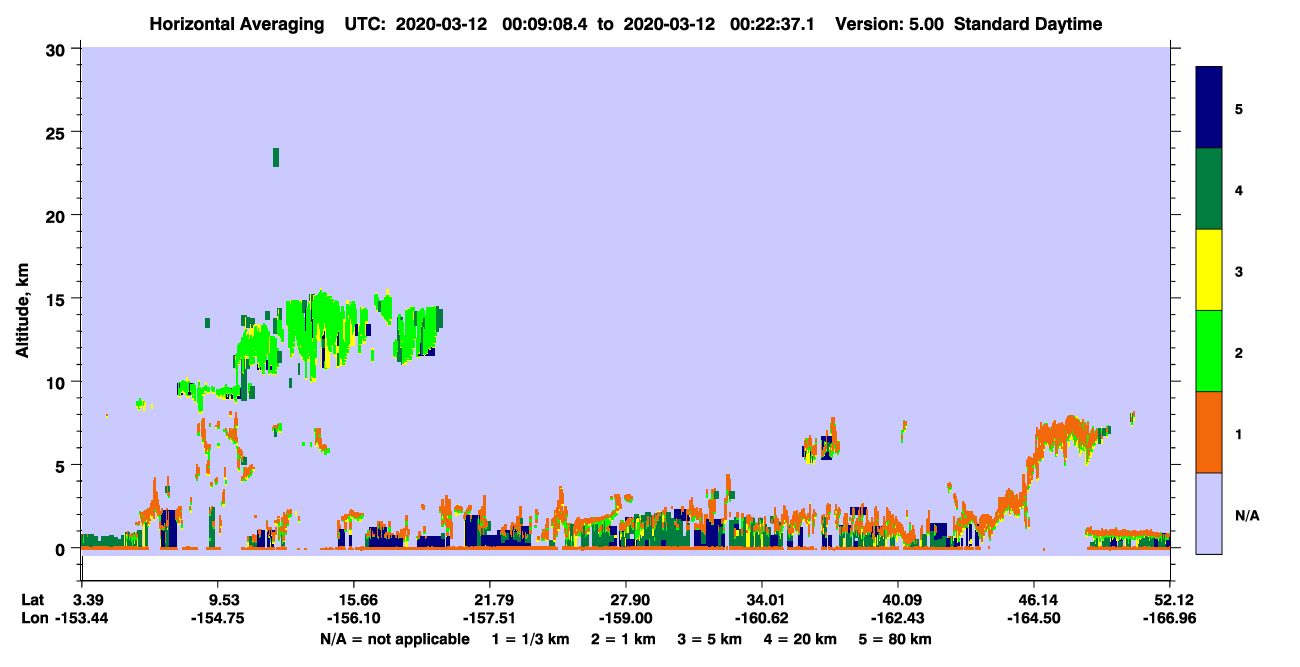
Task: Click legend entry '1 = 1/3 km'
Action: tap(531, 639)
